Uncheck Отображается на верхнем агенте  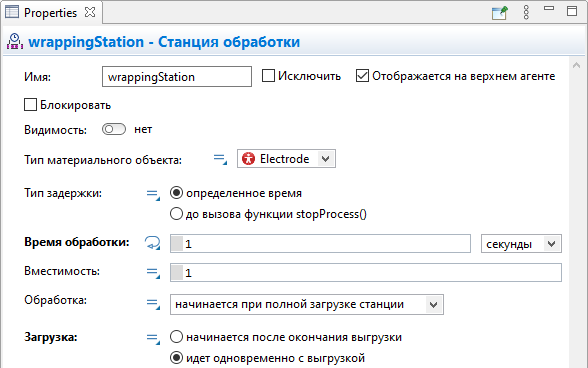[362, 76]
